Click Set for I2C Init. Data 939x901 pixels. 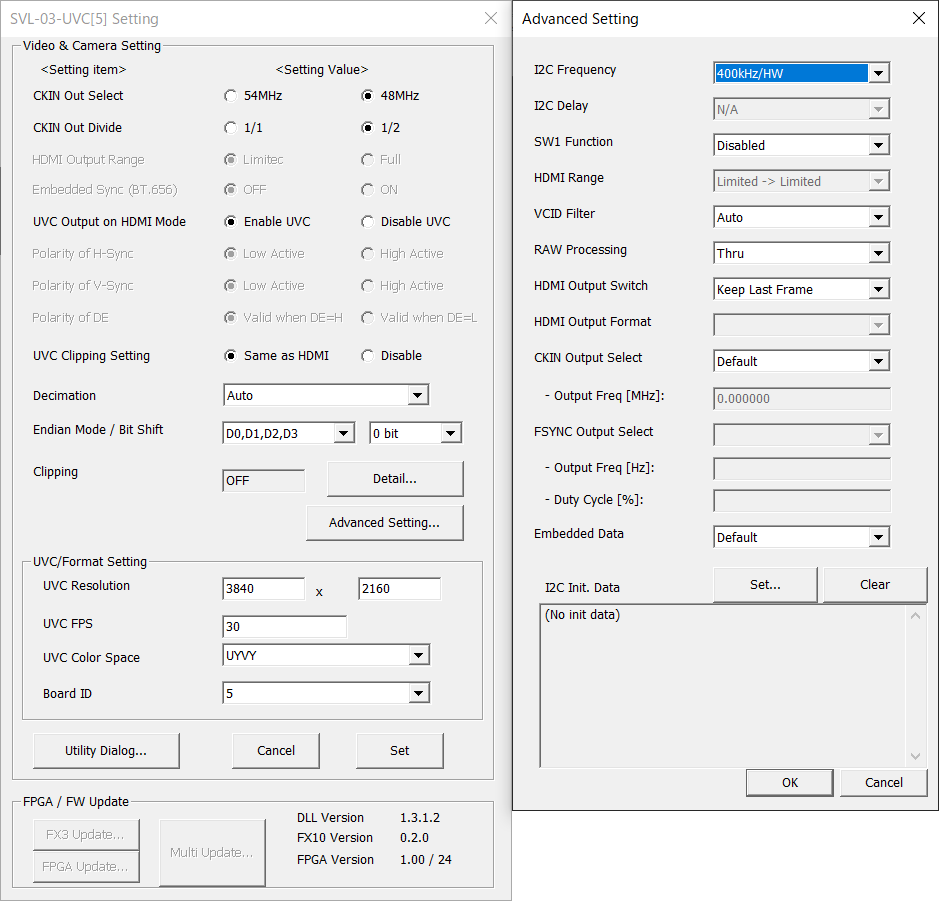[765, 585]
